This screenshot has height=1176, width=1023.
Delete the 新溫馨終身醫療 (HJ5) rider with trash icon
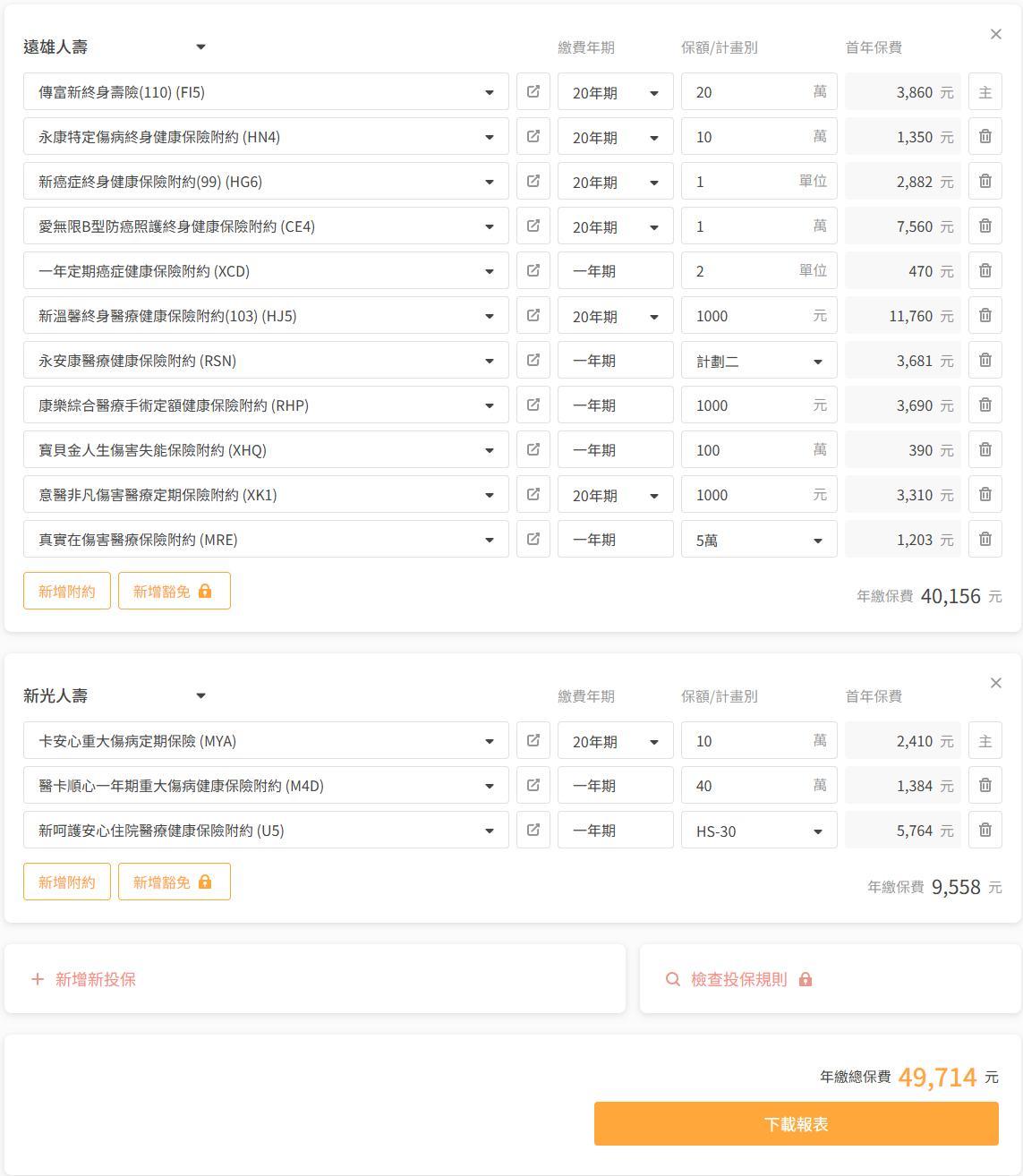pyautogui.click(x=985, y=315)
